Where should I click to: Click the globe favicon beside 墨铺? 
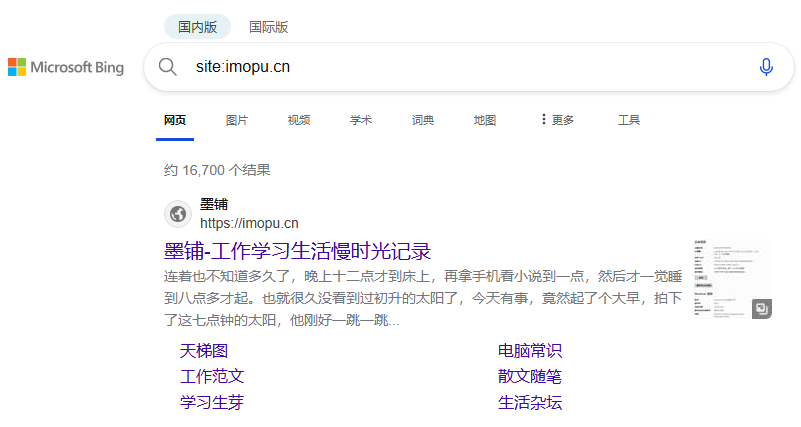click(x=178, y=214)
